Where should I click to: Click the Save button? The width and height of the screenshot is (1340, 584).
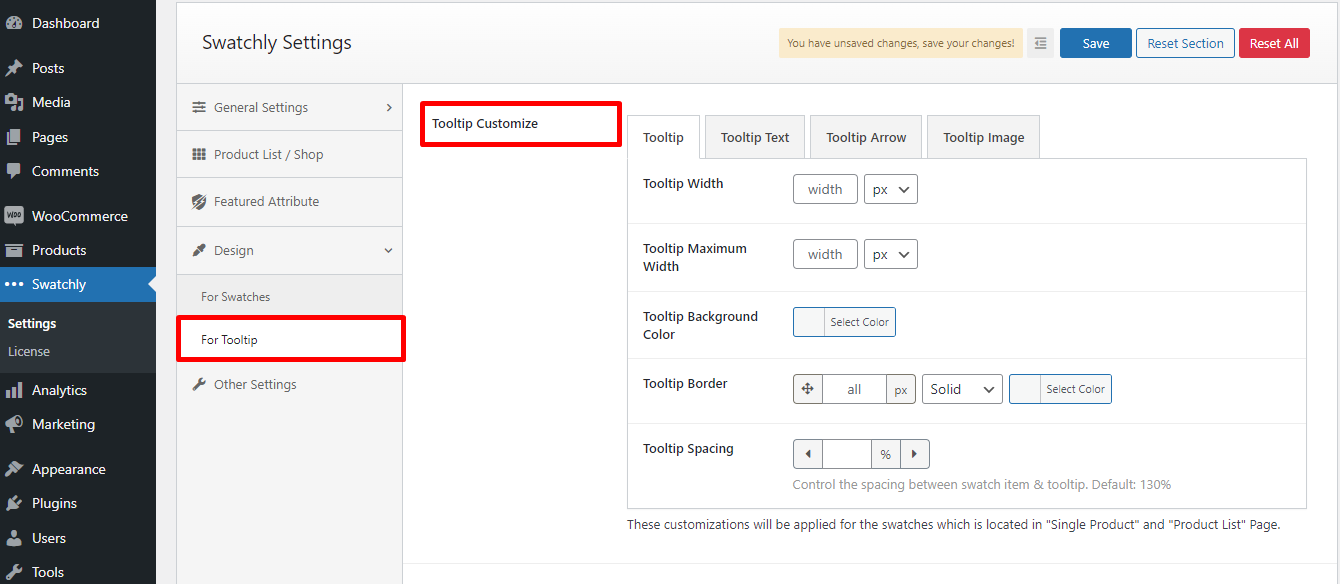(1095, 43)
